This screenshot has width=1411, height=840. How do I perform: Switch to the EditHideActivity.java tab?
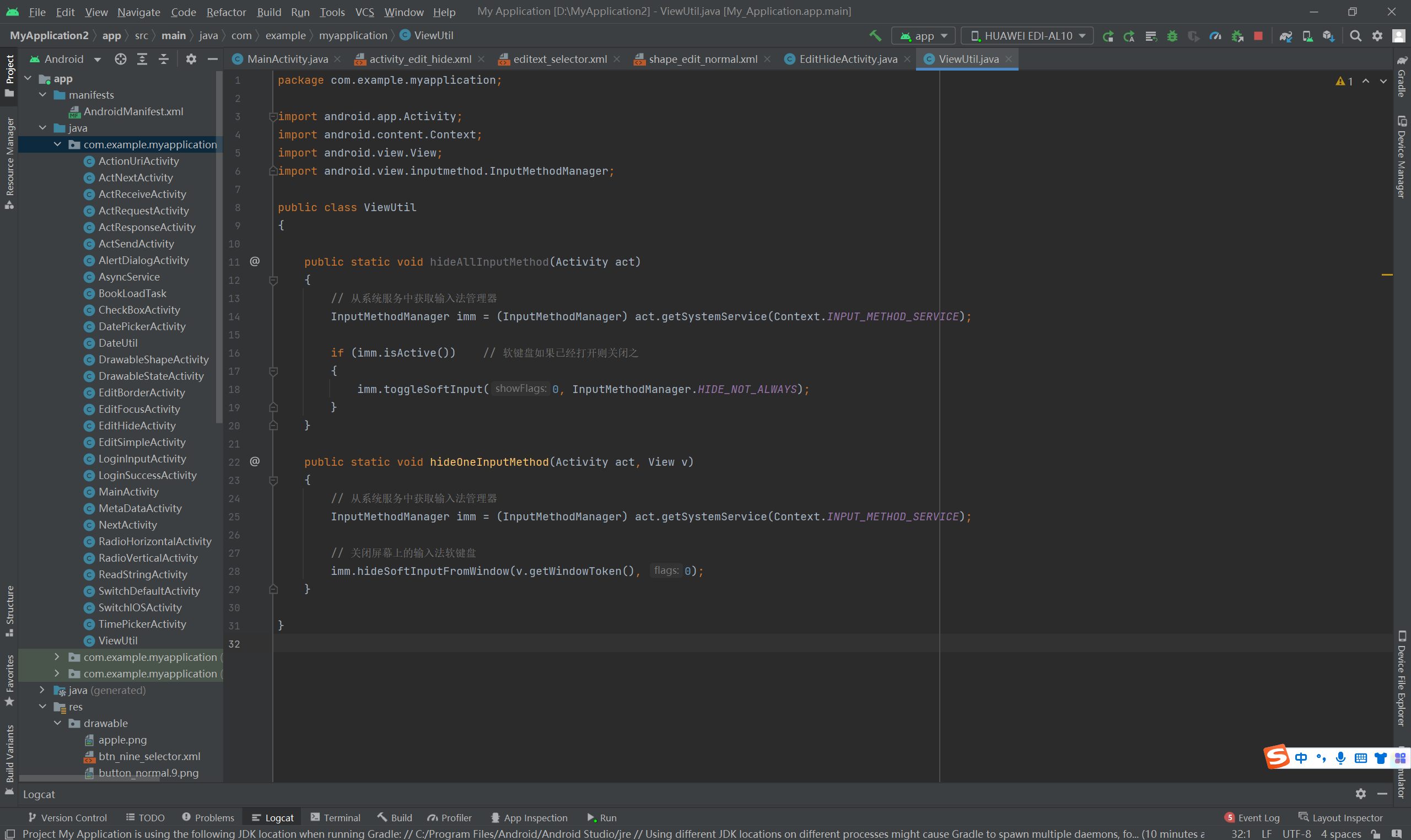(847, 59)
